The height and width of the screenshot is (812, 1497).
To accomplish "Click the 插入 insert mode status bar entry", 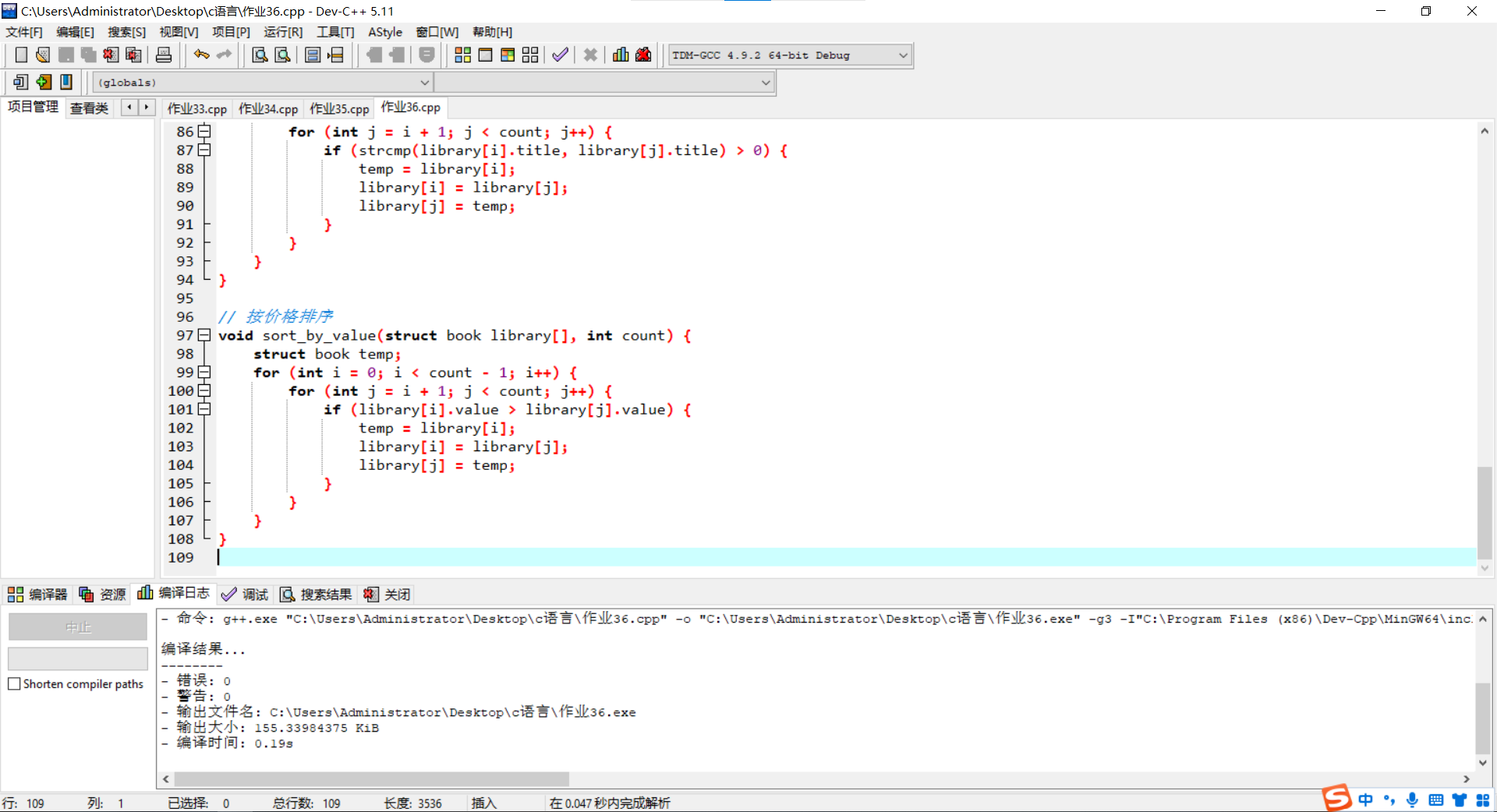I will 483,803.
